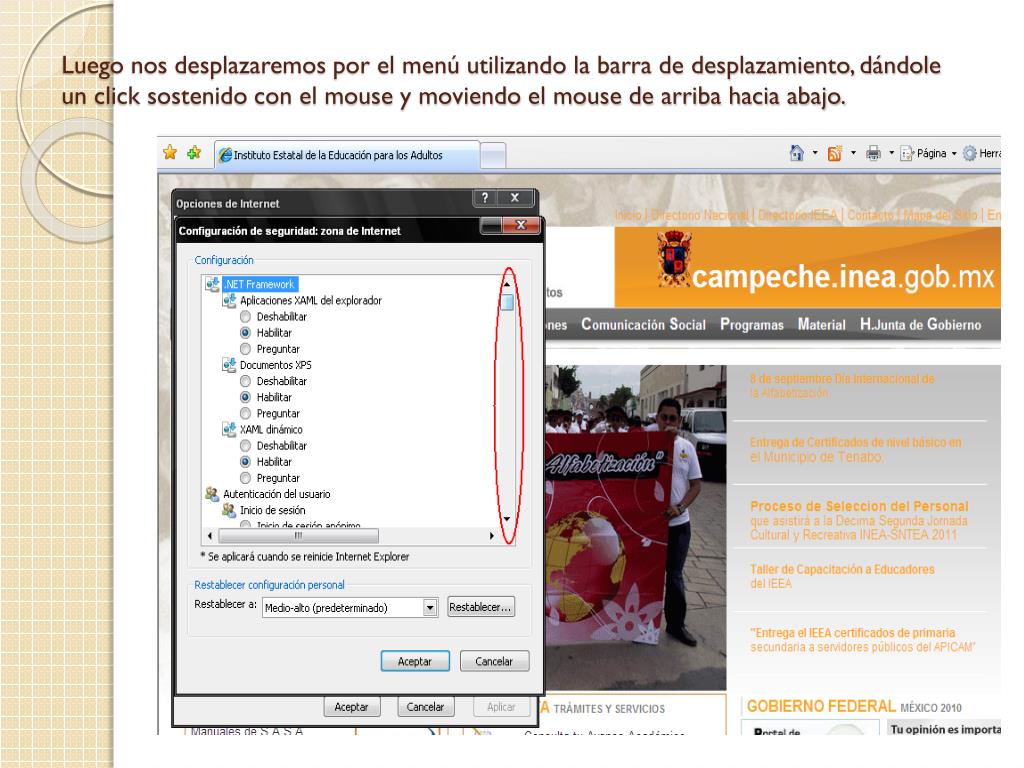Click Aceptar in Configuración de seguridad dialog
The image size is (1024, 768).
coord(415,661)
